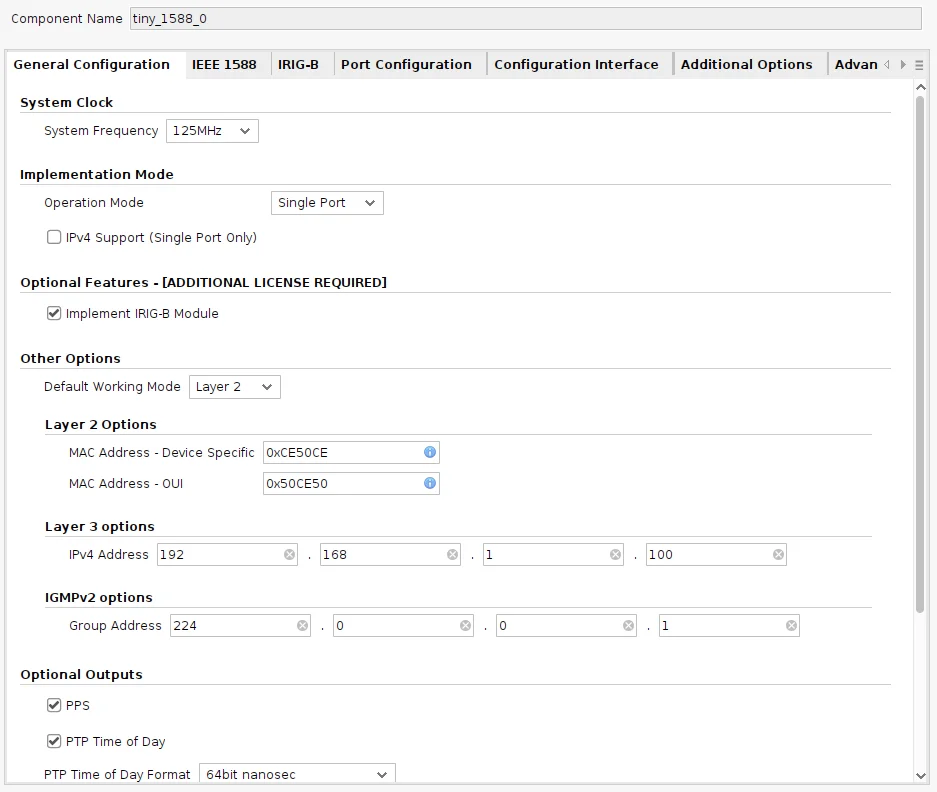This screenshot has height=792, width=937.
Task: Click info icon beside MAC Address Device Specific
Action: pos(430,453)
